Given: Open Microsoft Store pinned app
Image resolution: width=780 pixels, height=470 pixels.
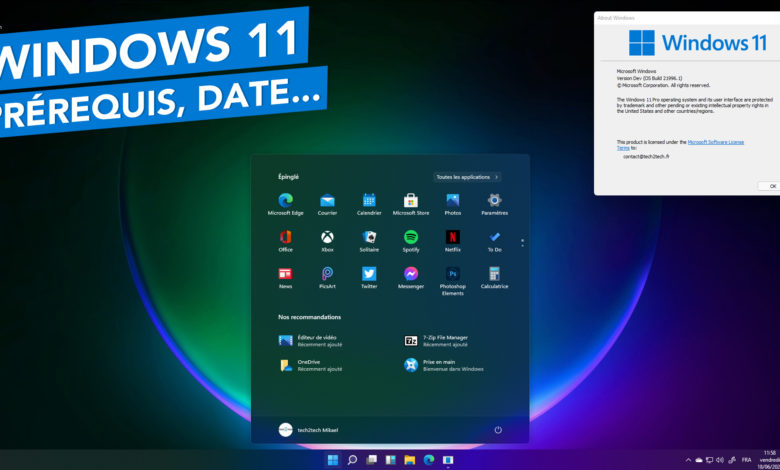Looking at the screenshot, I should tap(411, 204).
